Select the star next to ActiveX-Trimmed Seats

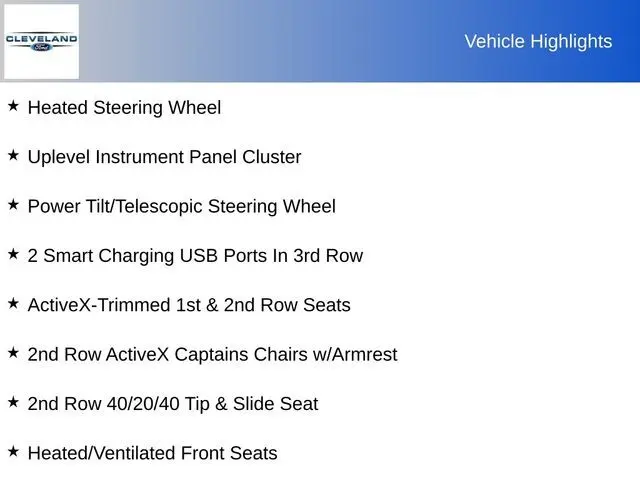pyautogui.click(x=13, y=303)
